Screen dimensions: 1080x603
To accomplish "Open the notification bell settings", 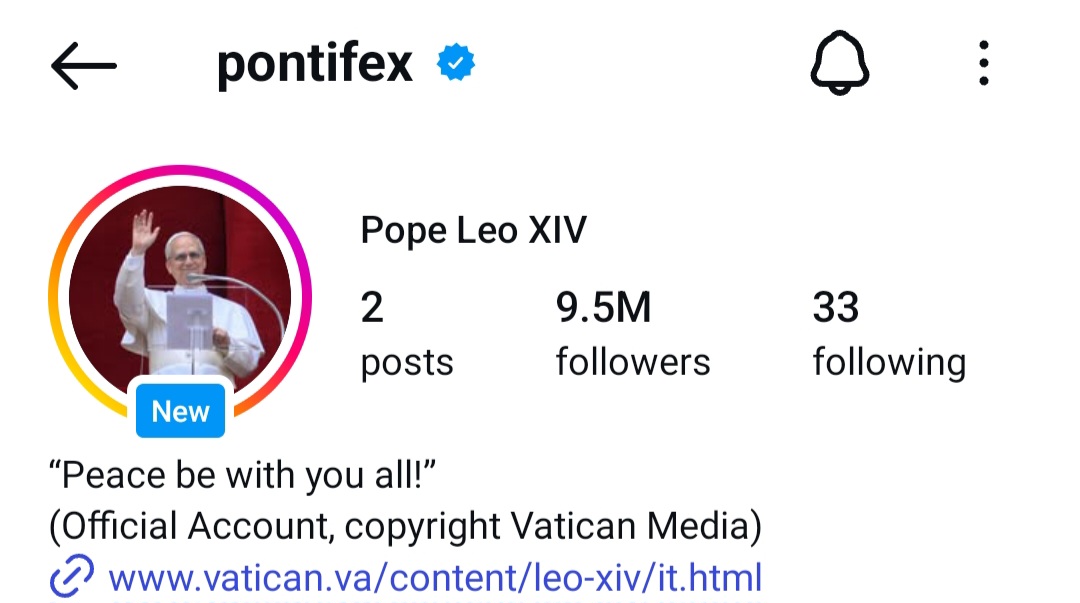I will (x=839, y=66).
